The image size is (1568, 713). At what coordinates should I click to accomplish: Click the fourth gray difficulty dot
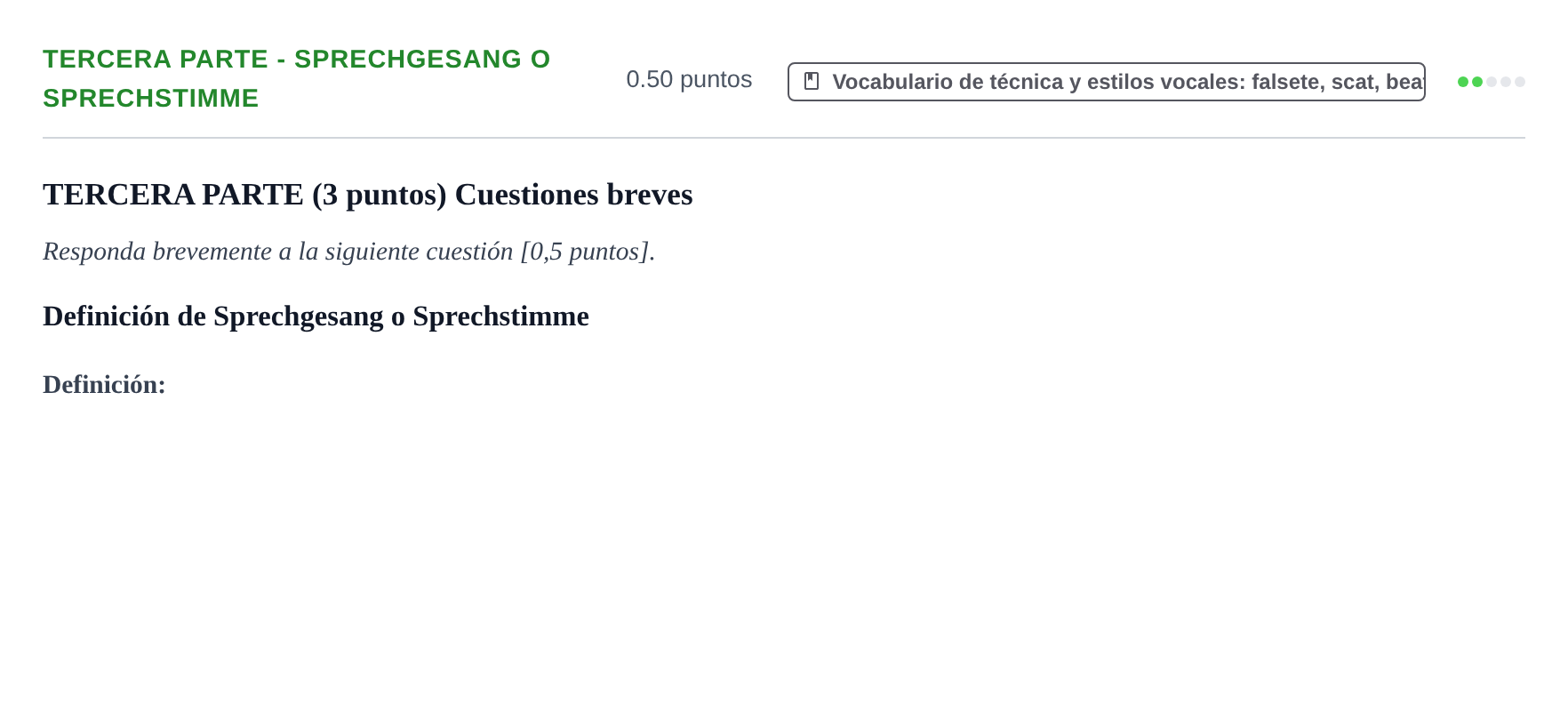tap(1506, 82)
